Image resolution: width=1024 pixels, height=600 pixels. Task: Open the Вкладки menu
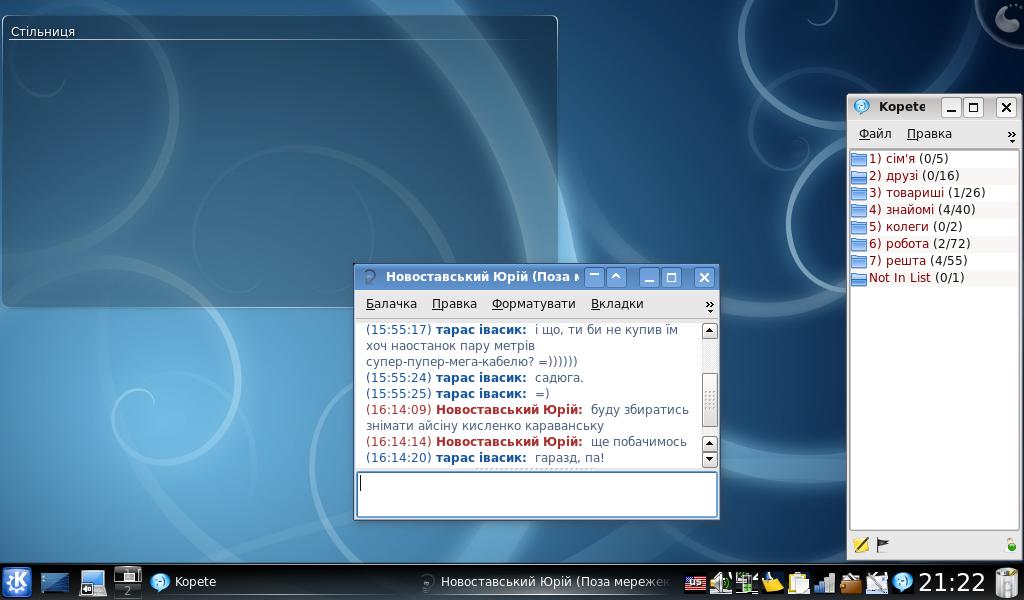617,304
